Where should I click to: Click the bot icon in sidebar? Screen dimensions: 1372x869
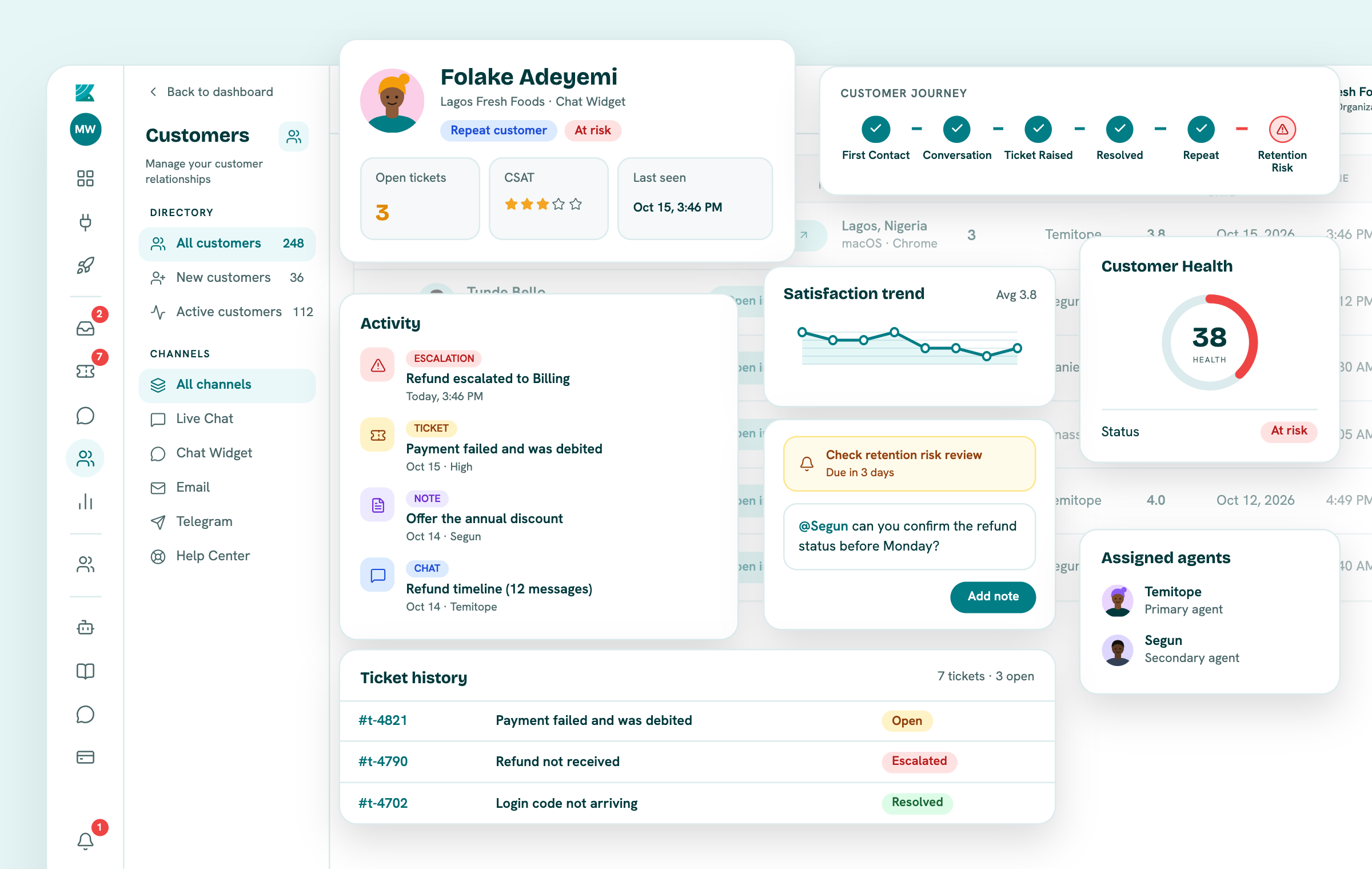coord(85,628)
